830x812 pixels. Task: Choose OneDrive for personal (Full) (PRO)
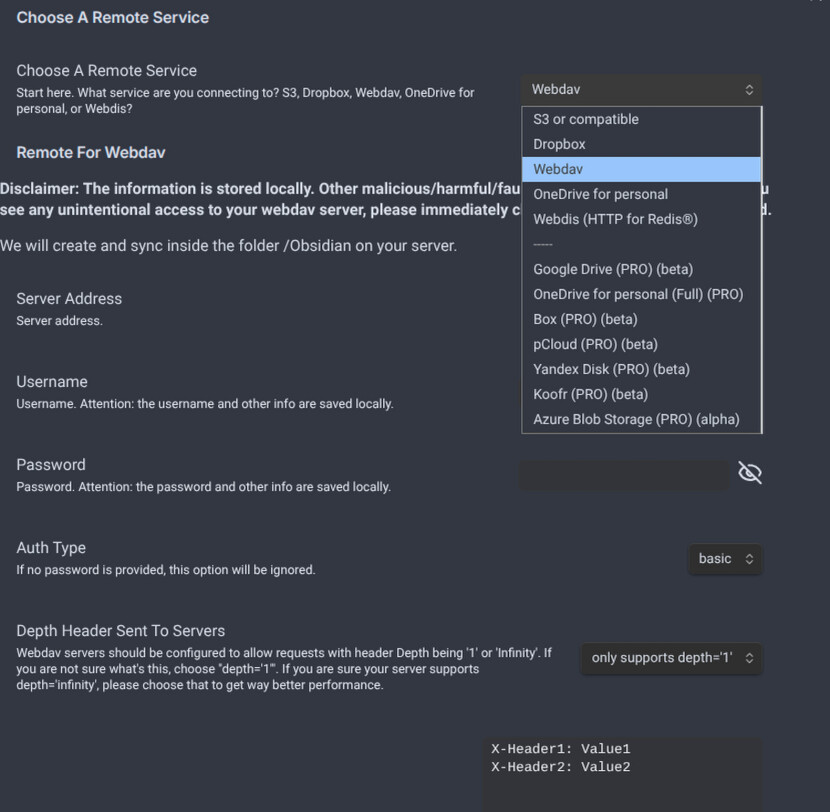click(638, 294)
